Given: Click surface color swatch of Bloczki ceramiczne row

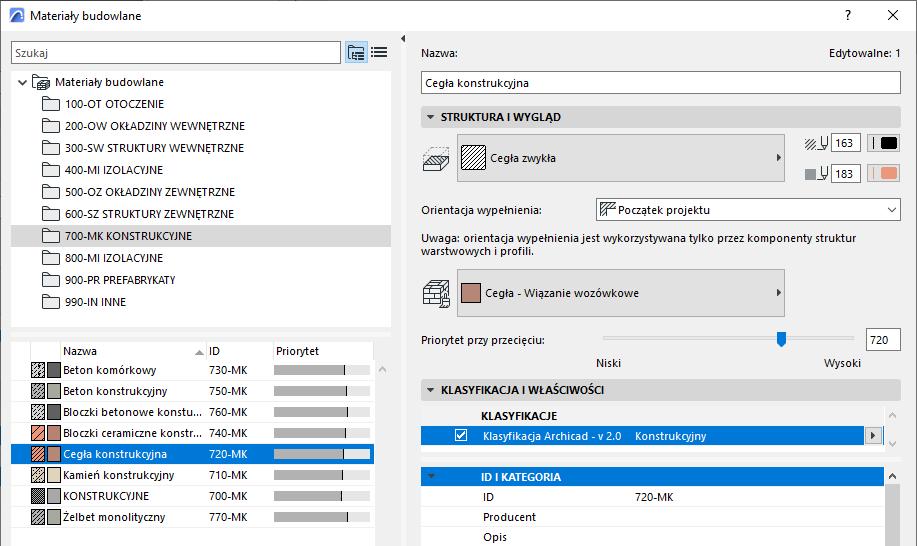Looking at the screenshot, I should (x=54, y=433).
